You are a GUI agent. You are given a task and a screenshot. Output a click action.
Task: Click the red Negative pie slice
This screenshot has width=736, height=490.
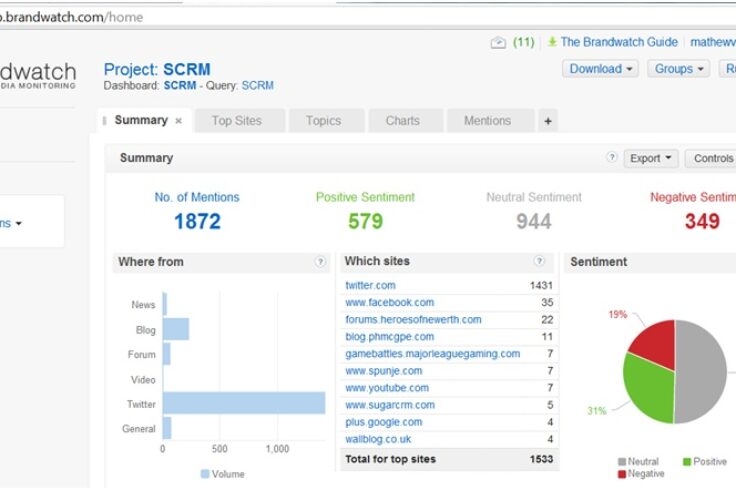pyautogui.click(x=657, y=343)
